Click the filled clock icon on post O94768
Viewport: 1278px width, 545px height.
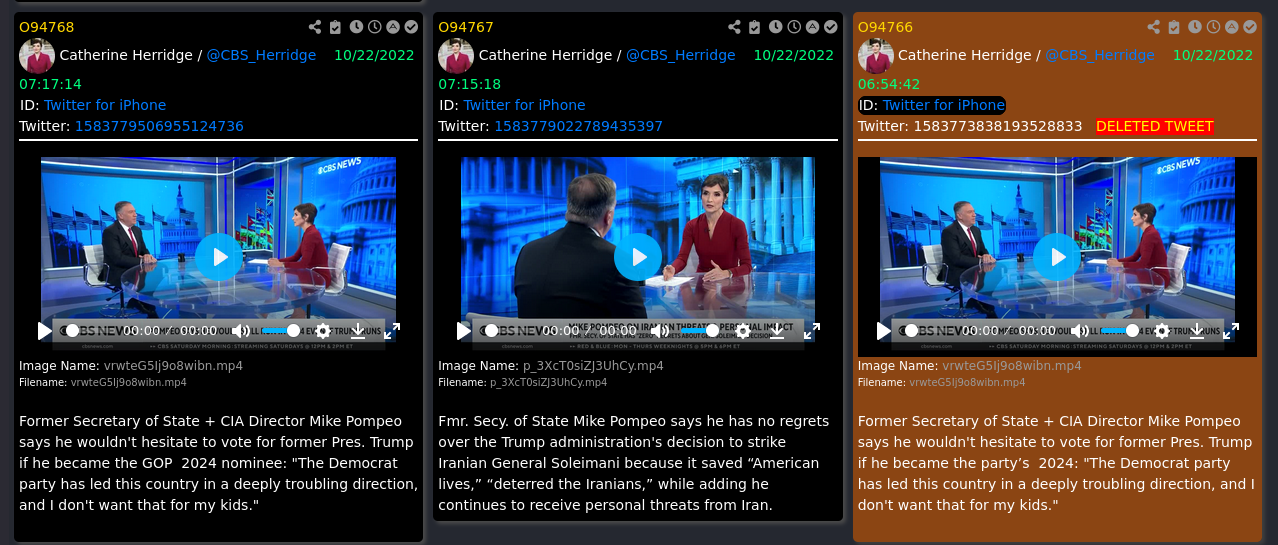(356, 27)
